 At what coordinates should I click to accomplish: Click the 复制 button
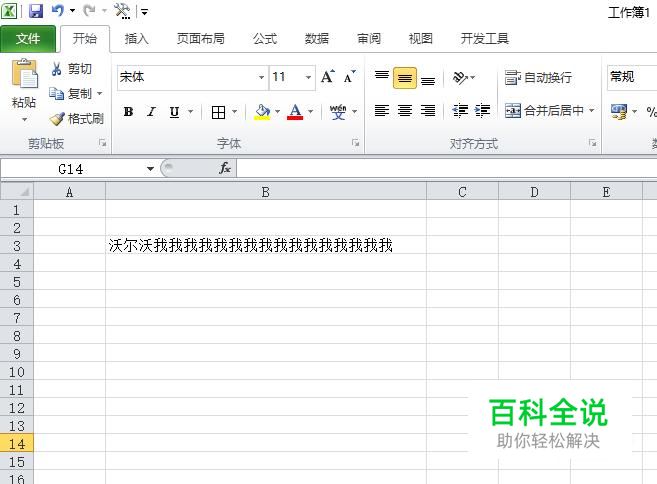coord(70,93)
